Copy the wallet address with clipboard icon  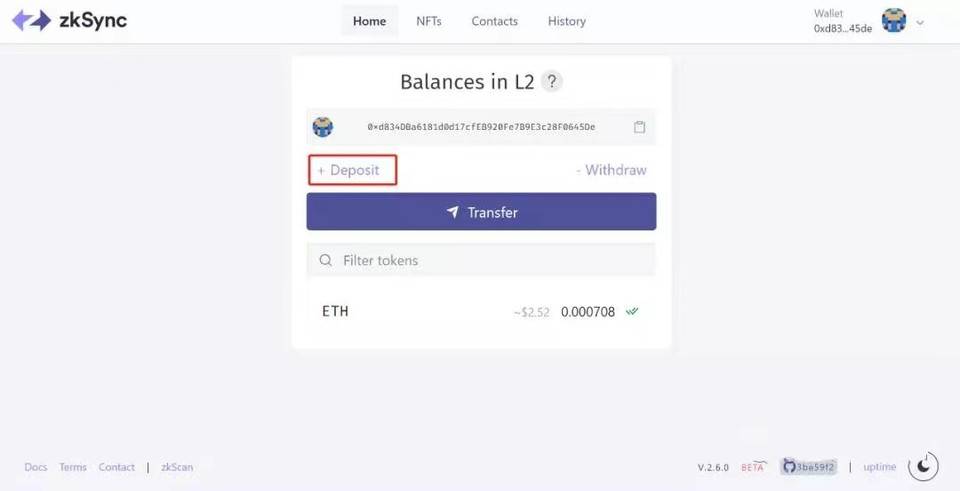[639, 127]
